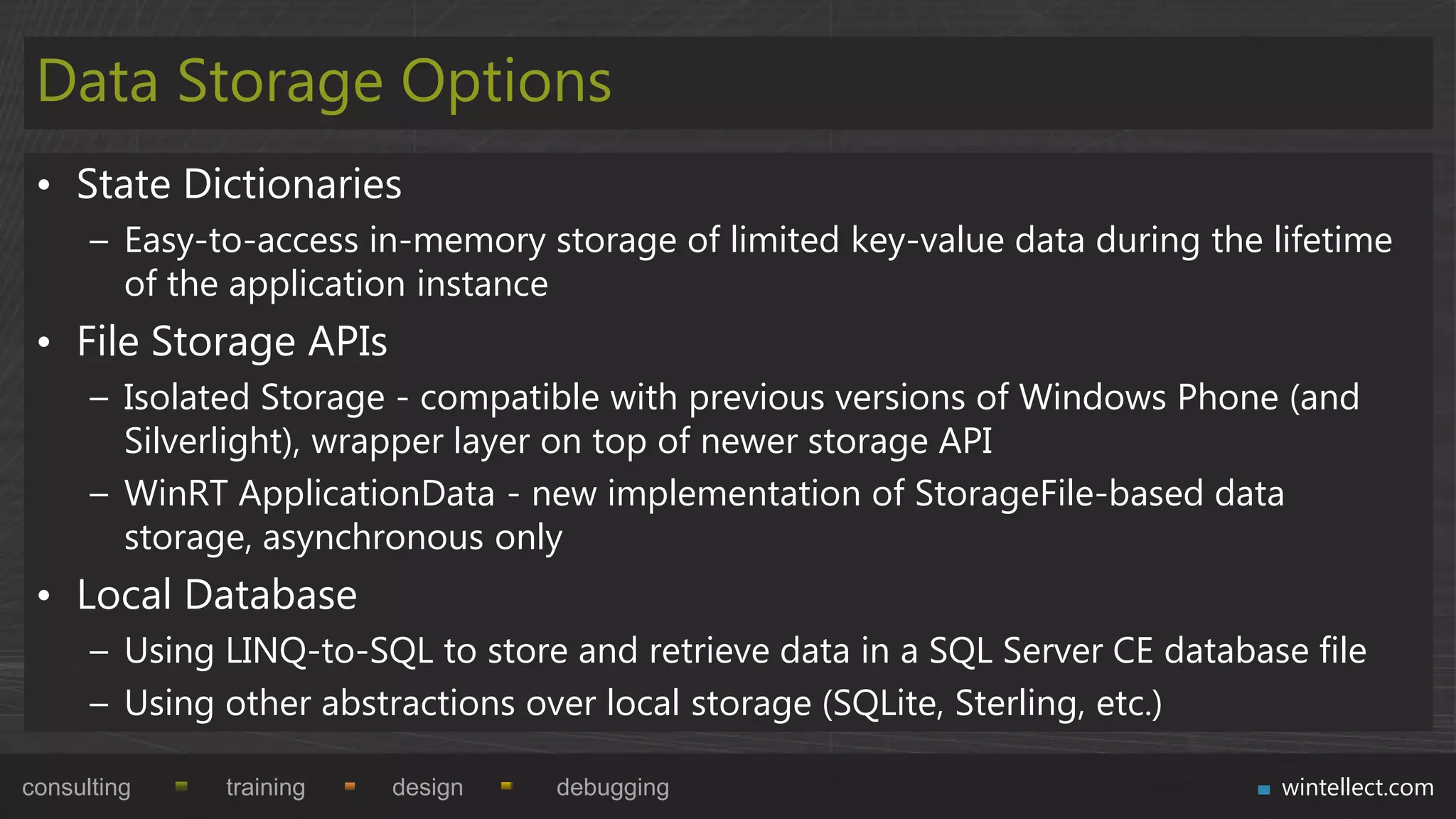The height and width of the screenshot is (819, 1456).
Task: Select the "Local Database" bullet heading
Action: (x=217, y=595)
